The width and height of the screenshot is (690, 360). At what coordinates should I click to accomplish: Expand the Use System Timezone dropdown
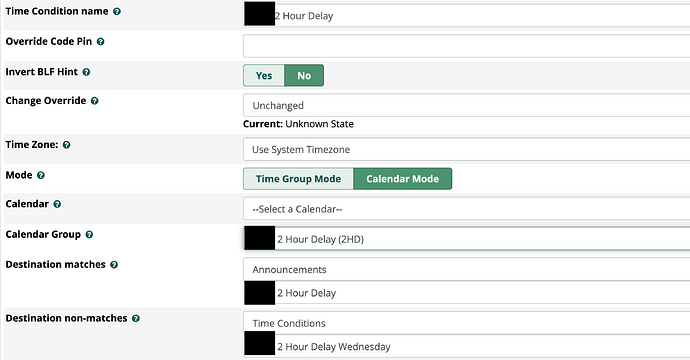click(466, 149)
